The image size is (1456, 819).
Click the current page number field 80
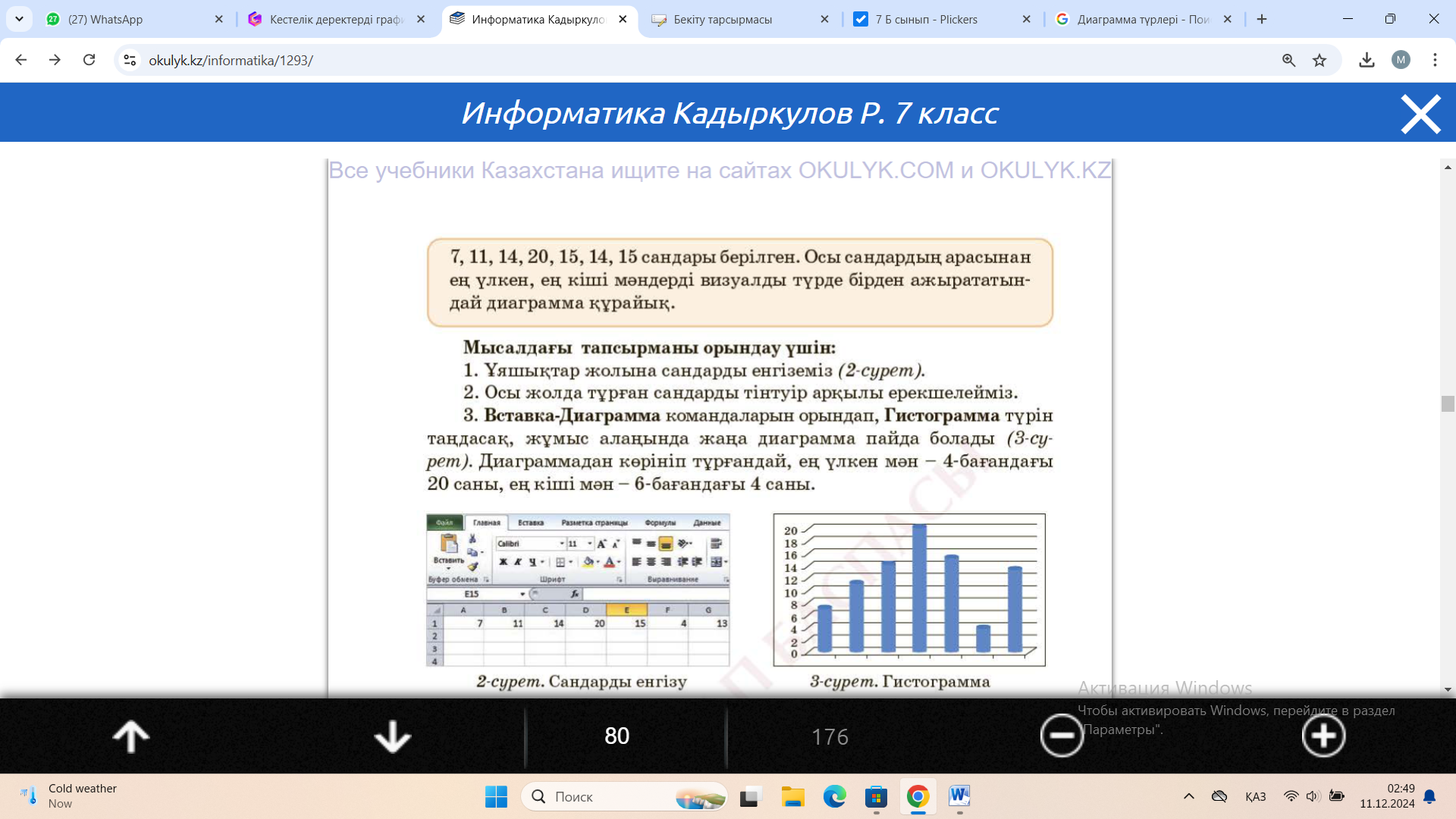click(x=617, y=736)
